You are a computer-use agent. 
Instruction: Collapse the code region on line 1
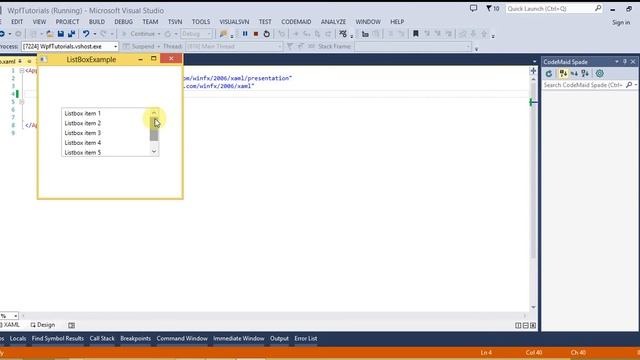point(22,71)
